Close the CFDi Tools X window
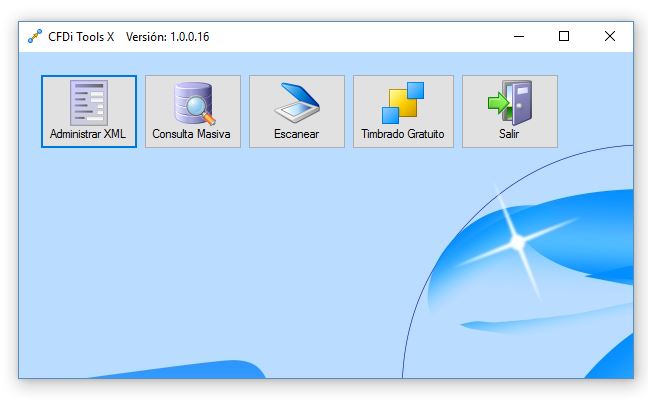 (x=610, y=36)
